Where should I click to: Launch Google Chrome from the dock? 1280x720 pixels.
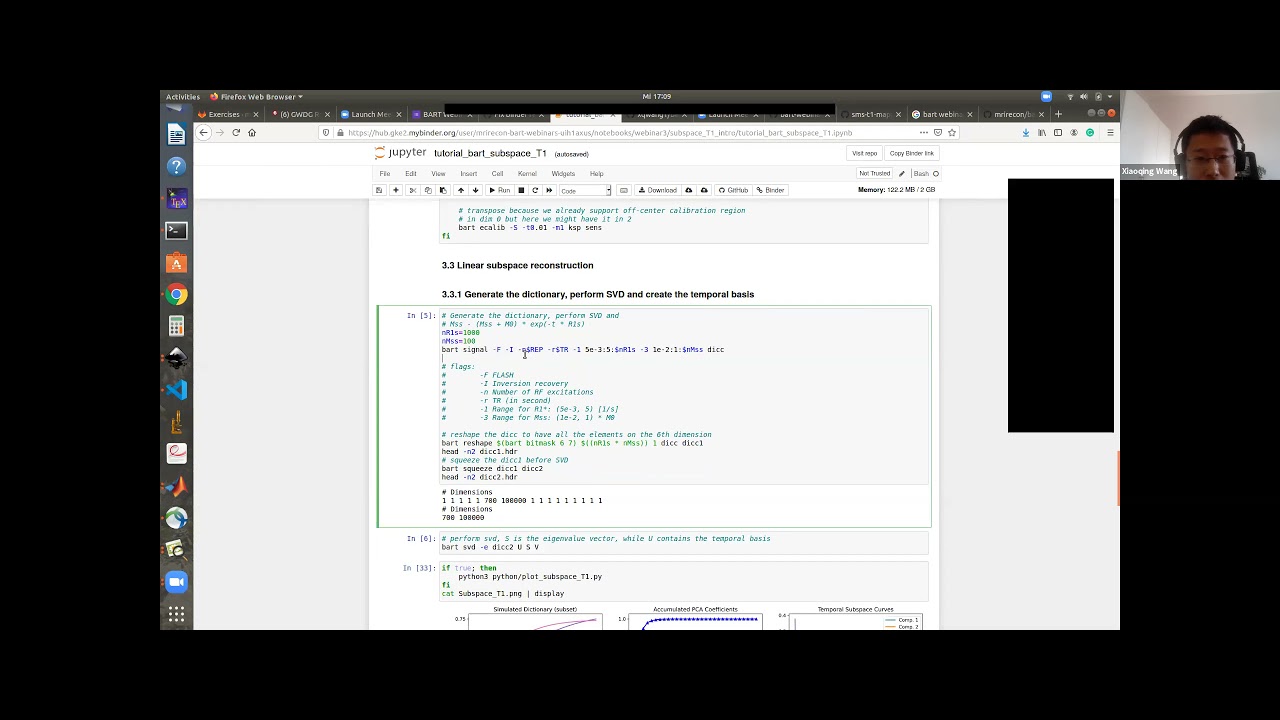point(176,294)
